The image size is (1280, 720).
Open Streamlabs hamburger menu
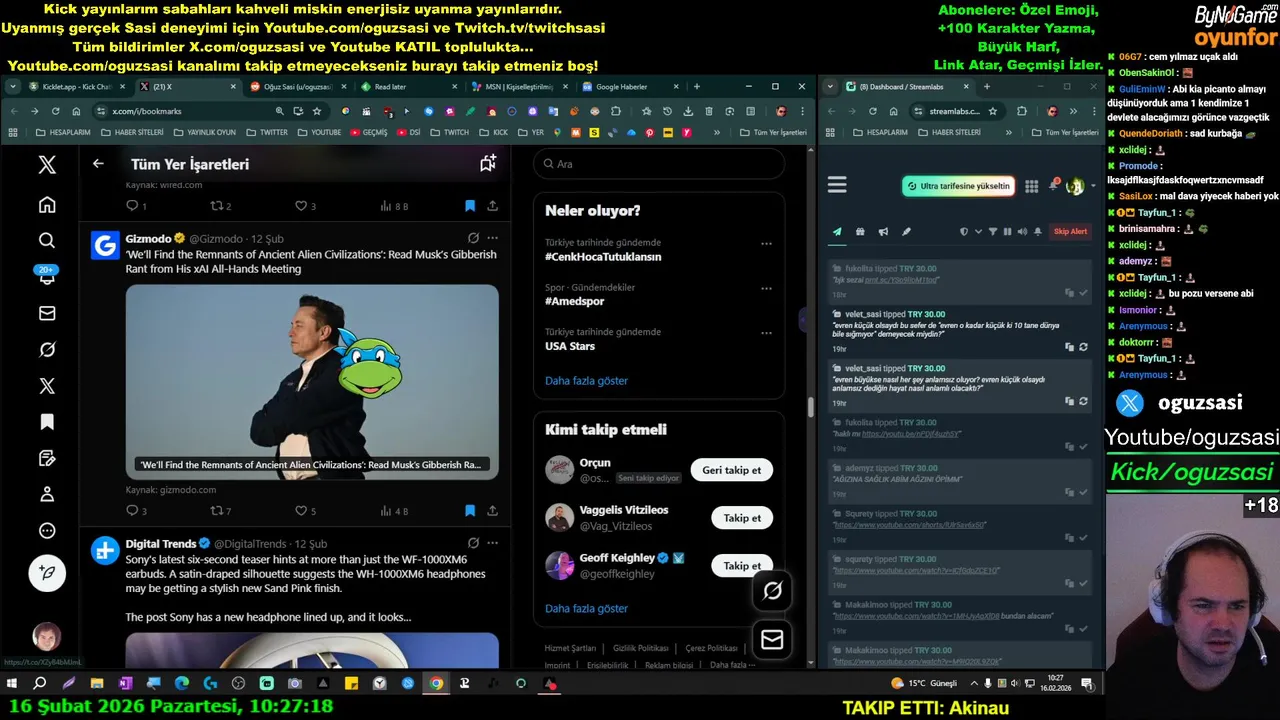tap(837, 185)
